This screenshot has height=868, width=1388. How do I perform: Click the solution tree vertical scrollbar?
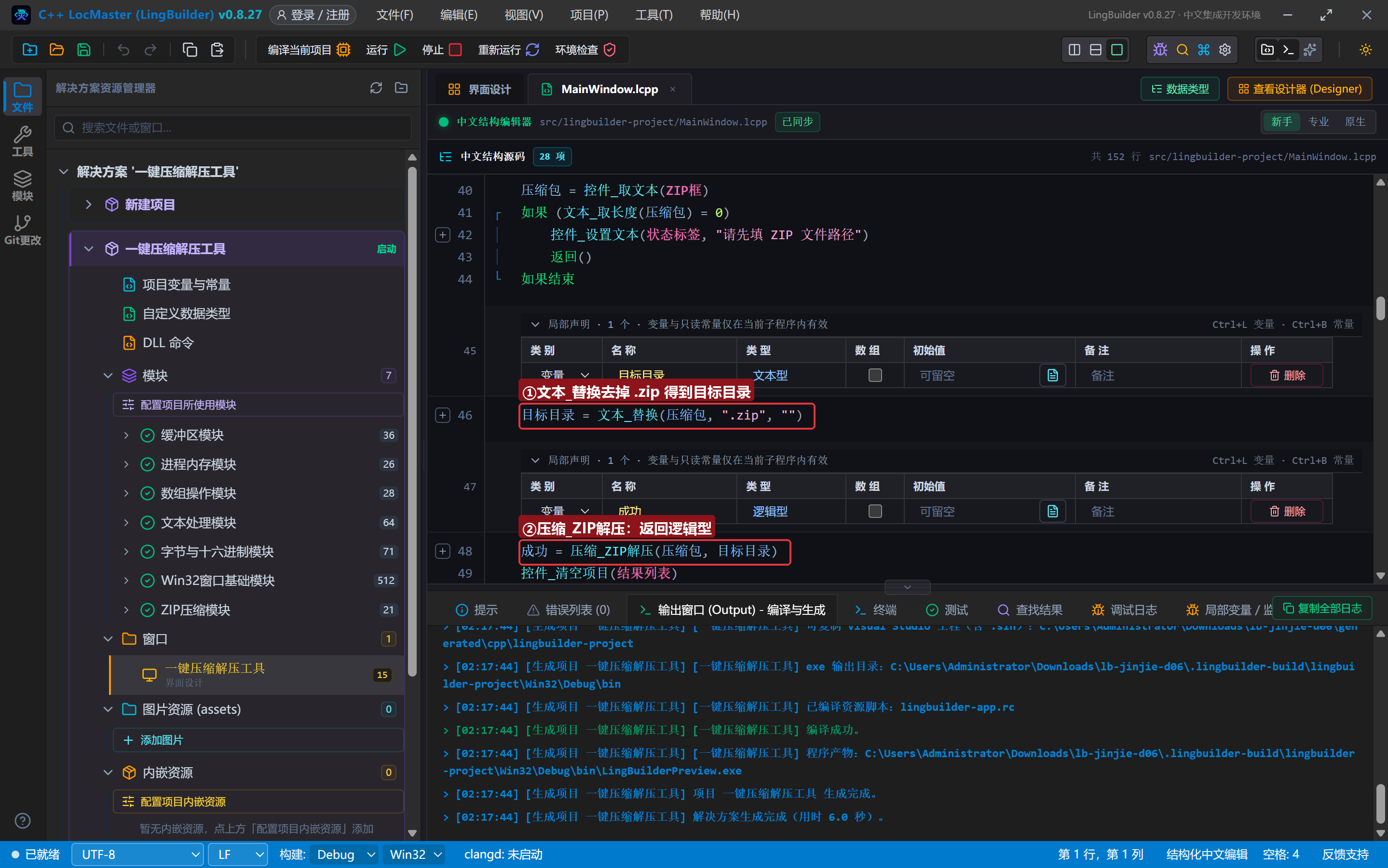411,422
